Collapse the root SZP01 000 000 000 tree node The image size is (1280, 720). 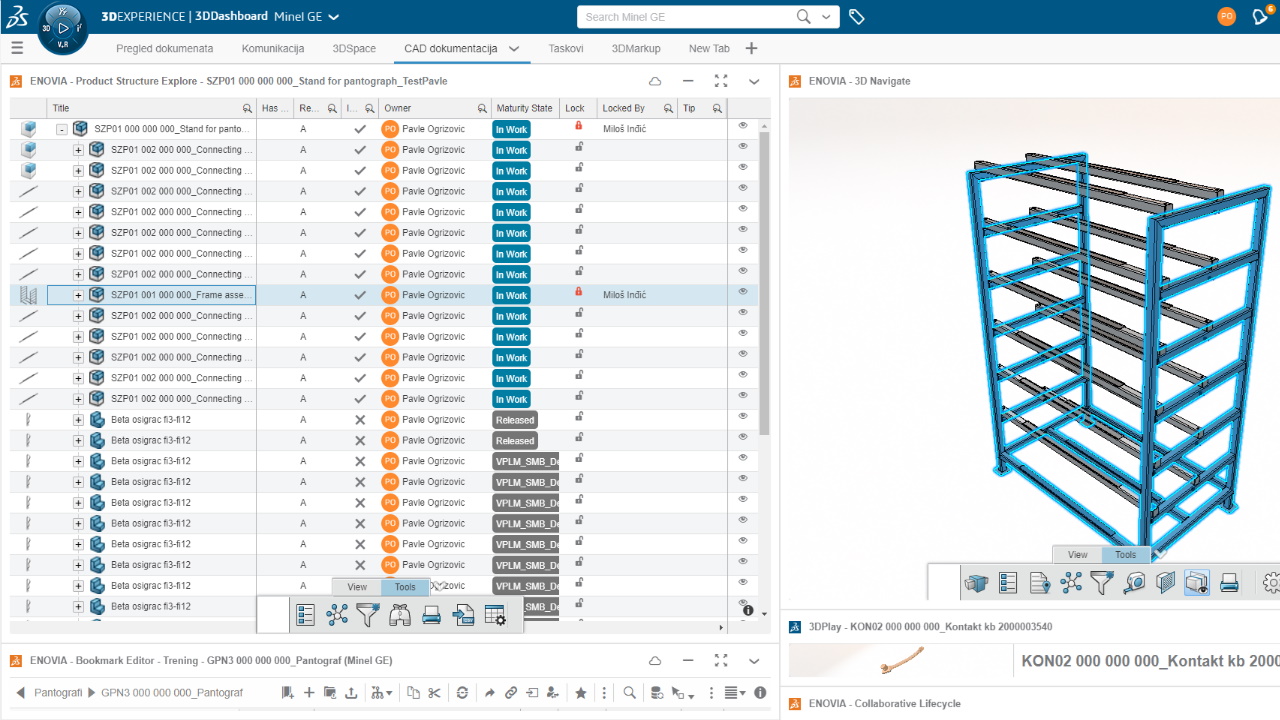pyautogui.click(x=62, y=129)
